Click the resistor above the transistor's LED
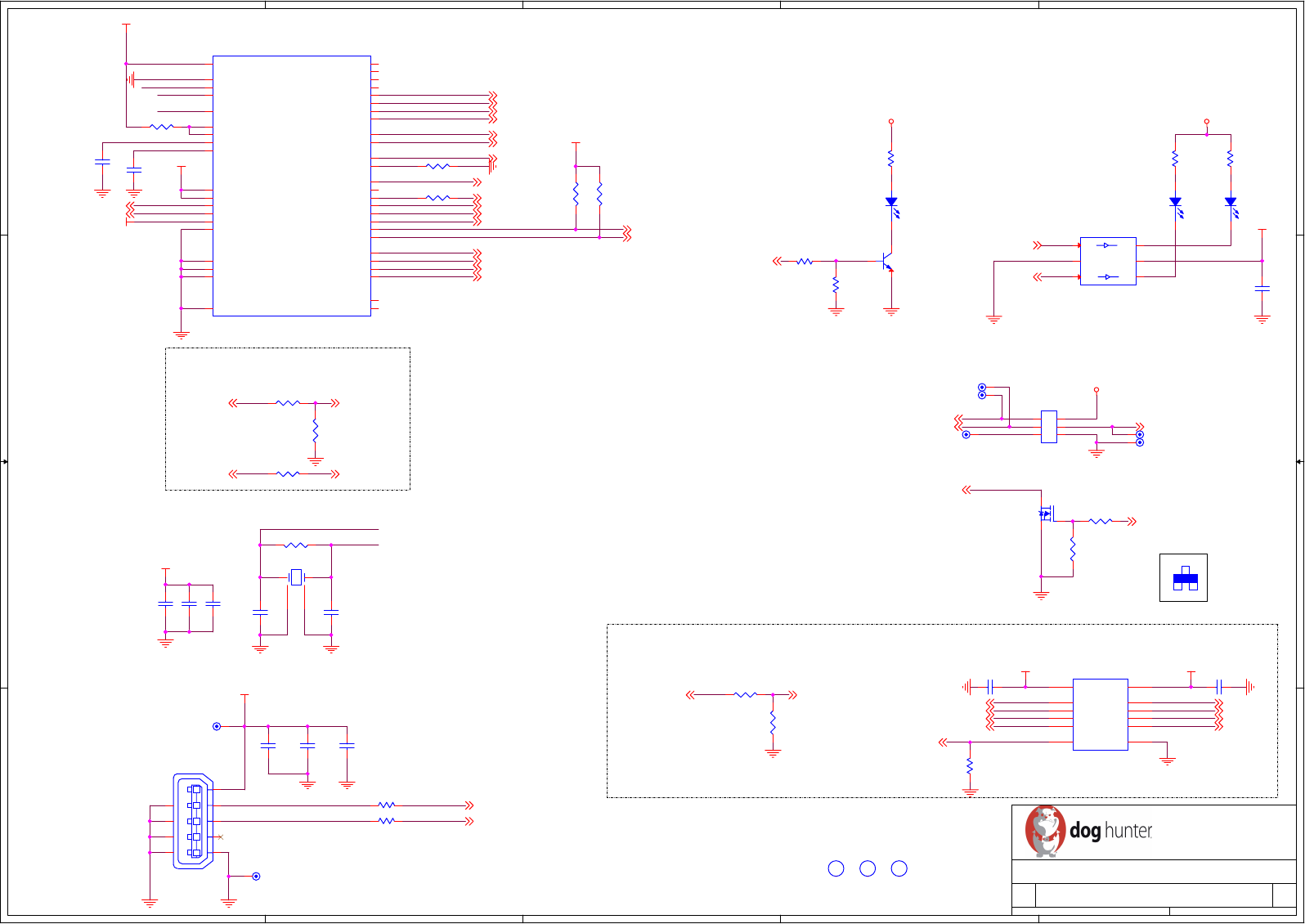Viewport: 1305px width, 924px height. click(x=891, y=159)
